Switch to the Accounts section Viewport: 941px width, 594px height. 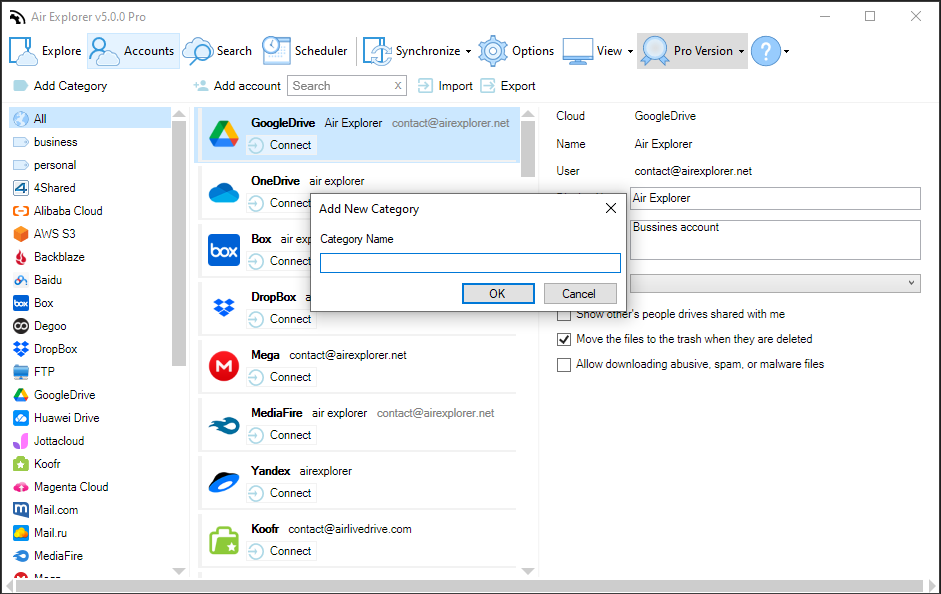click(133, 51)
